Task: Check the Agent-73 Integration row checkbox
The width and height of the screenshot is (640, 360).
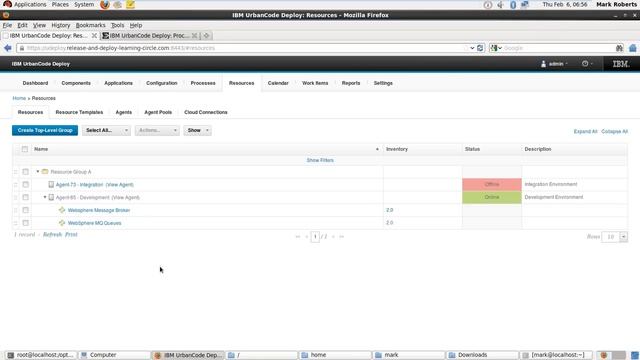Action: [25, 184]
